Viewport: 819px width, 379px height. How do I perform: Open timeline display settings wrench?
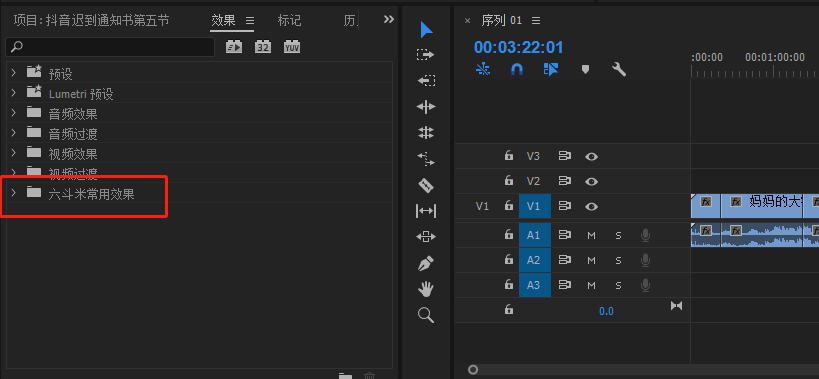click(619, 69)
